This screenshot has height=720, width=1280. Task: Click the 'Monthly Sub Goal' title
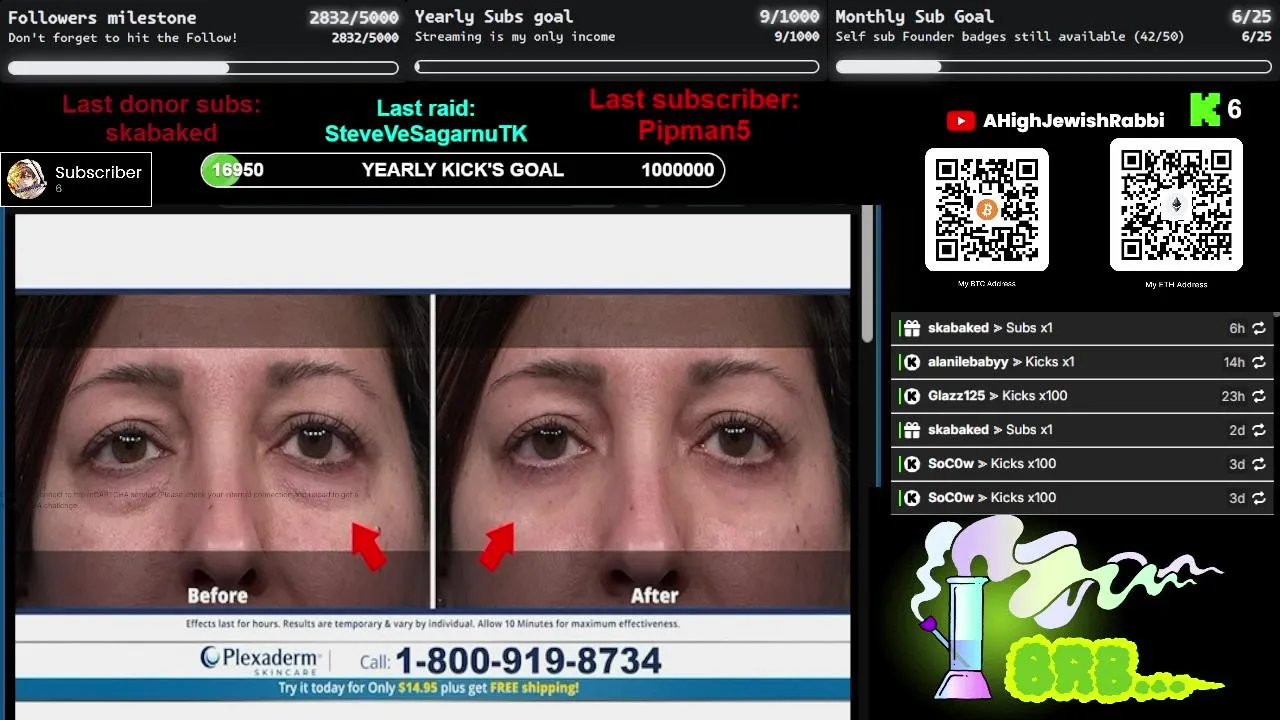click(x=914, y=16)
